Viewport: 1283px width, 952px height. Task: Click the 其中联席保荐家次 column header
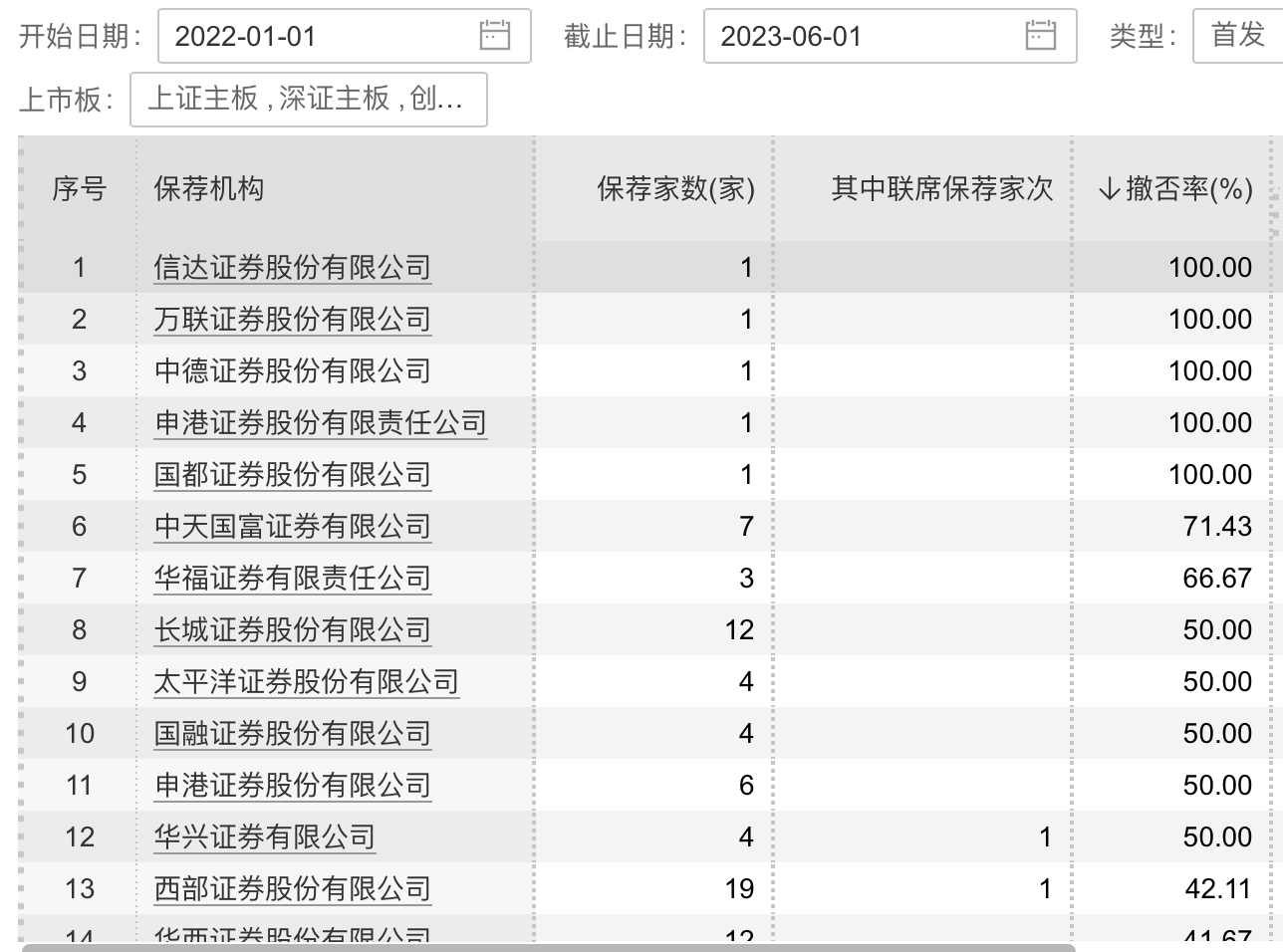tap(923, 189)
